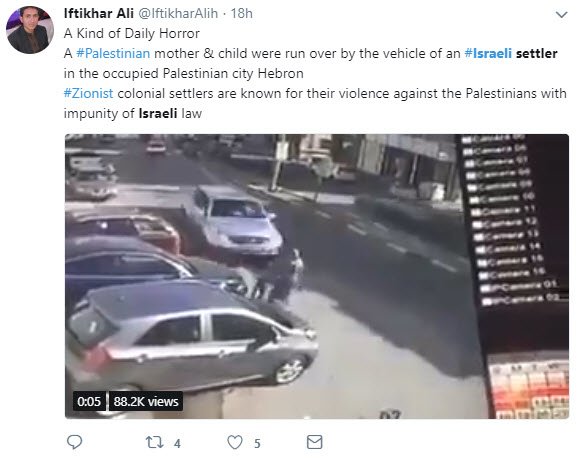Click the envelope direct message icon
The image size is (579, 460).
click(x=315, y=442)
